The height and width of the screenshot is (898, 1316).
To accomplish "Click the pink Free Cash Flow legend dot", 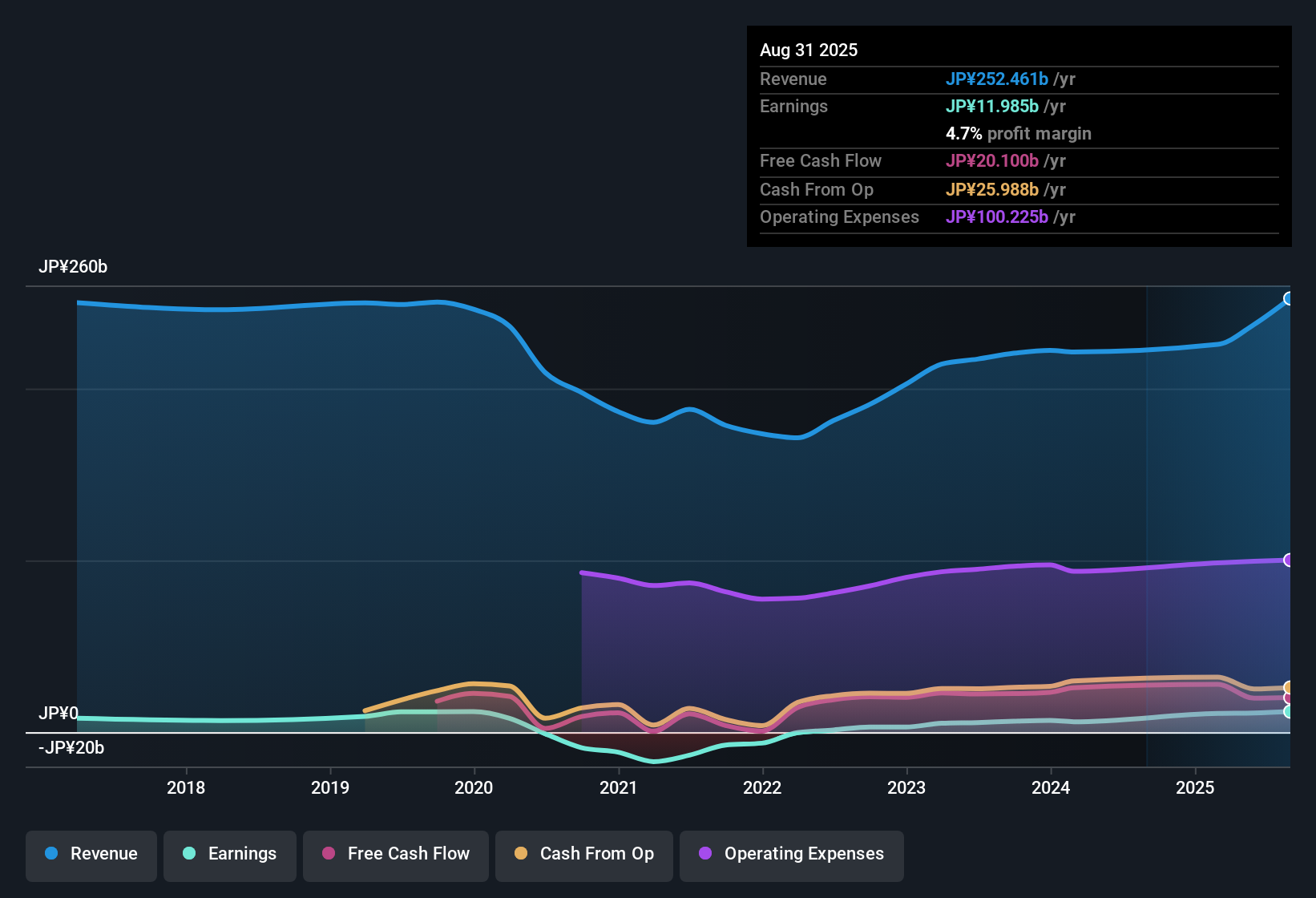I will click(329, 854).
